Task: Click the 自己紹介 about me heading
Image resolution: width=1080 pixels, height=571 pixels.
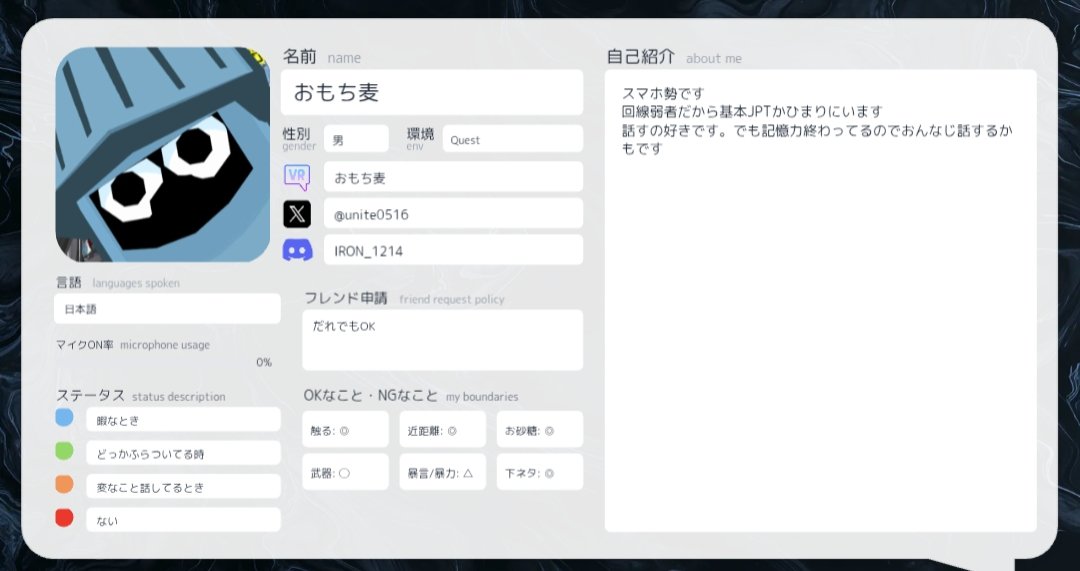Action: (x=674, y=57)
